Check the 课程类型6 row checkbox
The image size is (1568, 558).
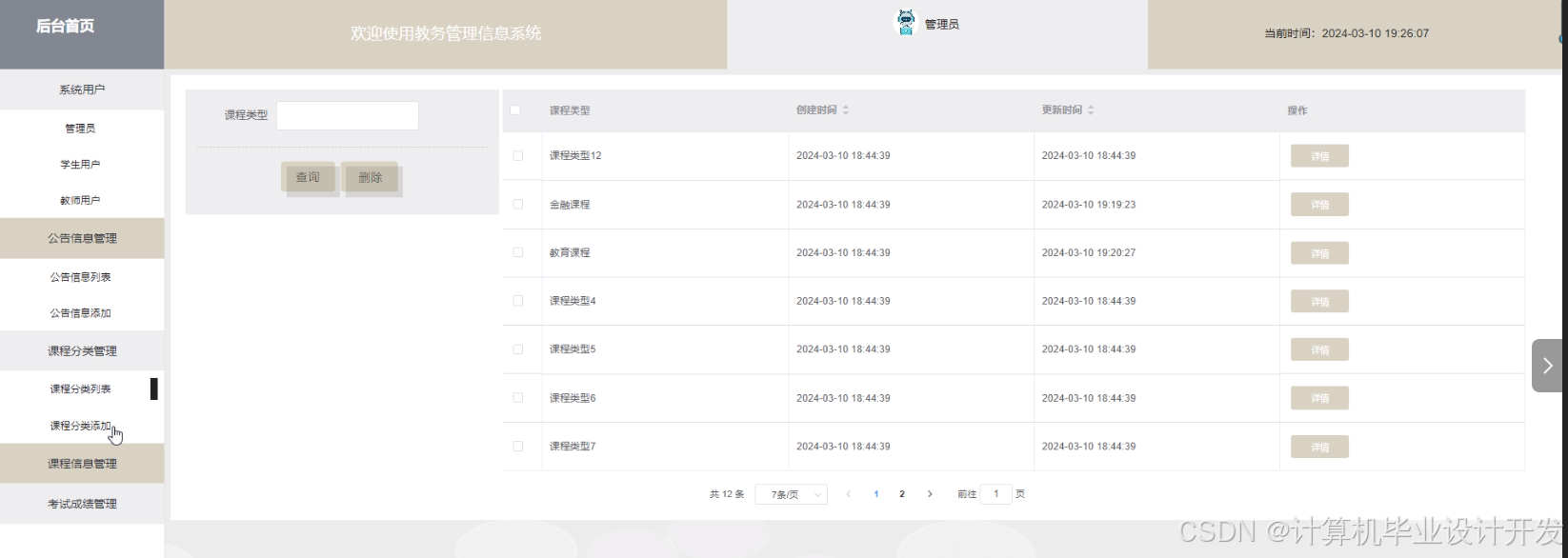click(518, 398)
